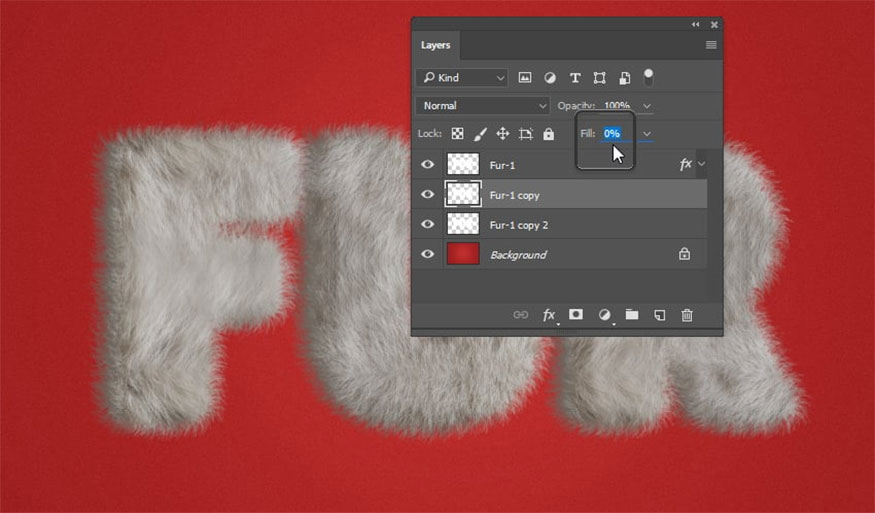
Task: Open the Normal blend mode dropdown
Action: click(484, 106)
